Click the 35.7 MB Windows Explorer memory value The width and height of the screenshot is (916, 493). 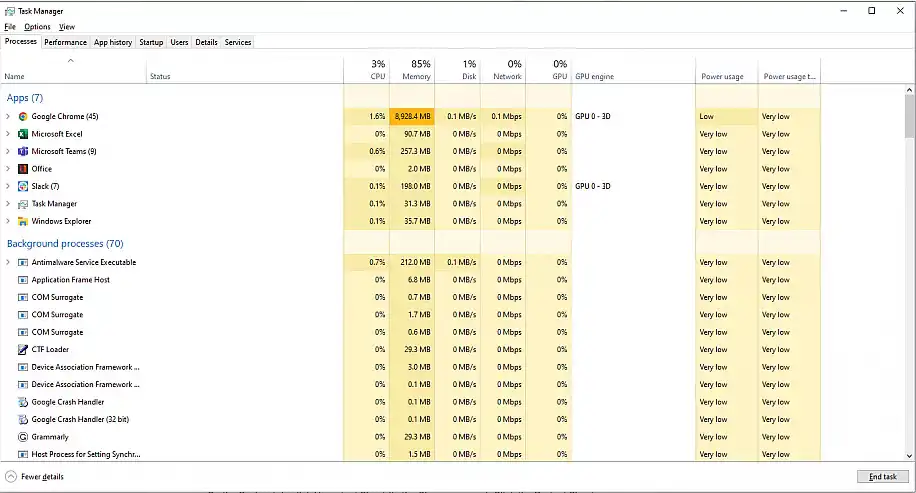click(417, 221)
